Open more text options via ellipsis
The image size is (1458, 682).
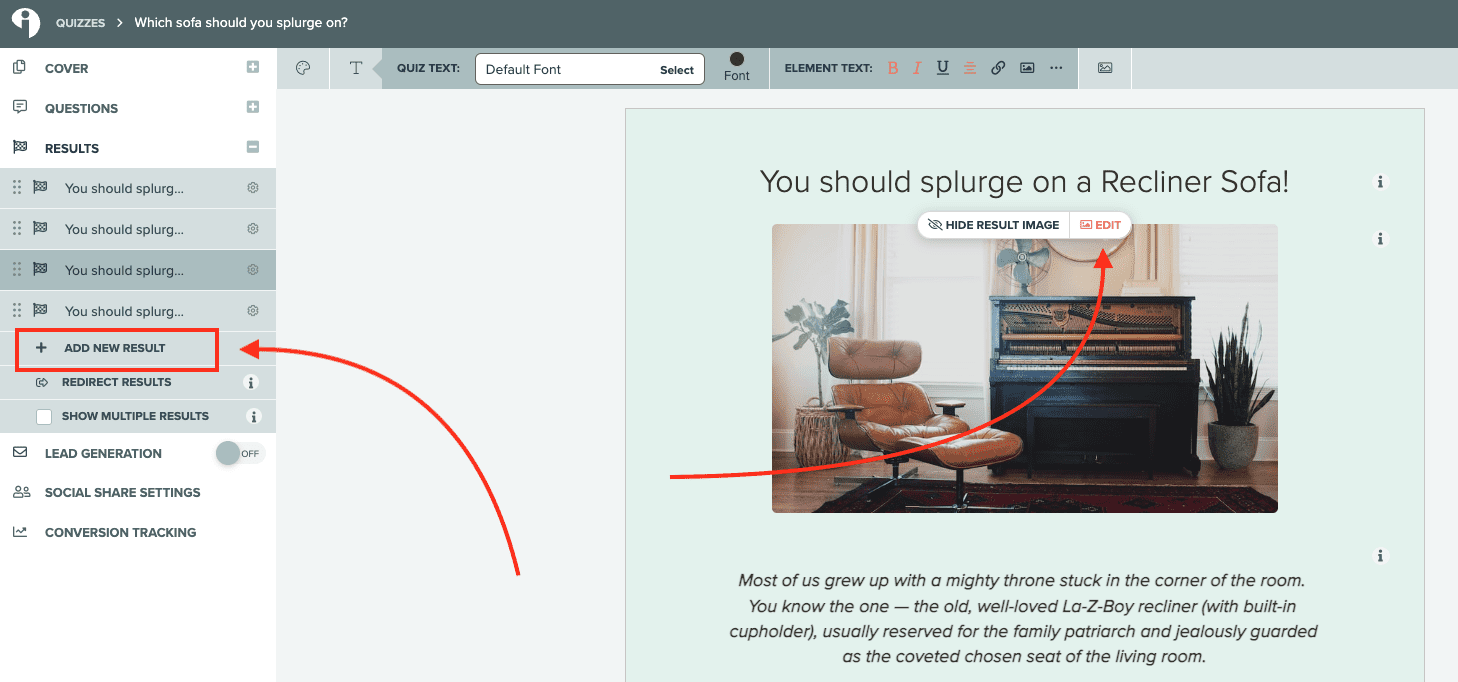[x=1056, y=68]
